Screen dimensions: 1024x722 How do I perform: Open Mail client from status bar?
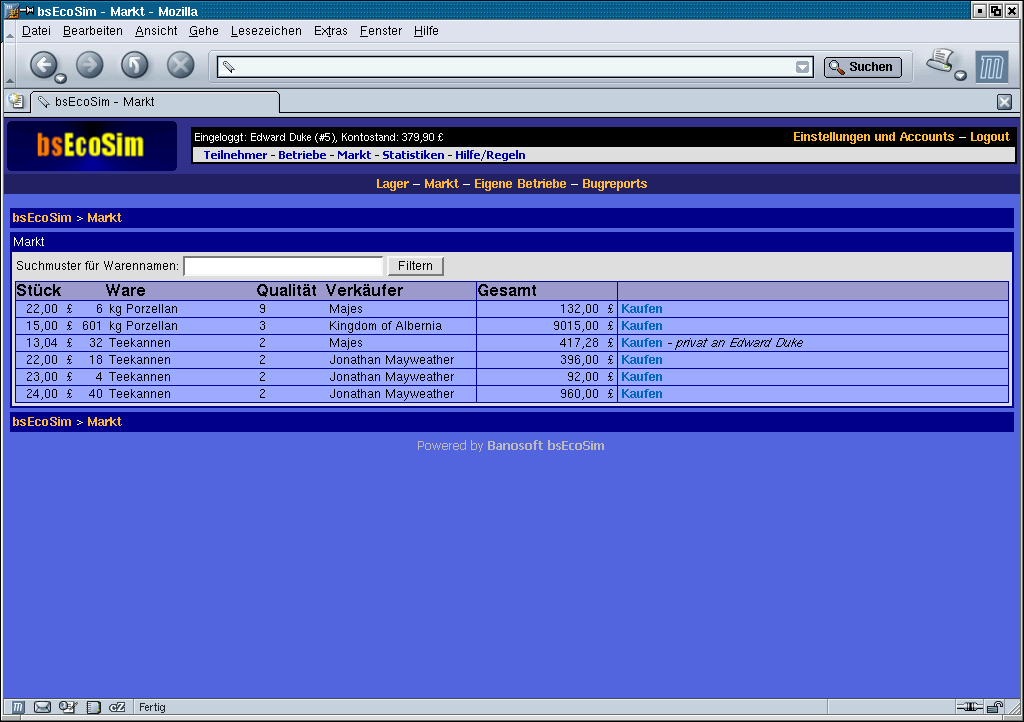pyautogui.click(x=43, y=707)
